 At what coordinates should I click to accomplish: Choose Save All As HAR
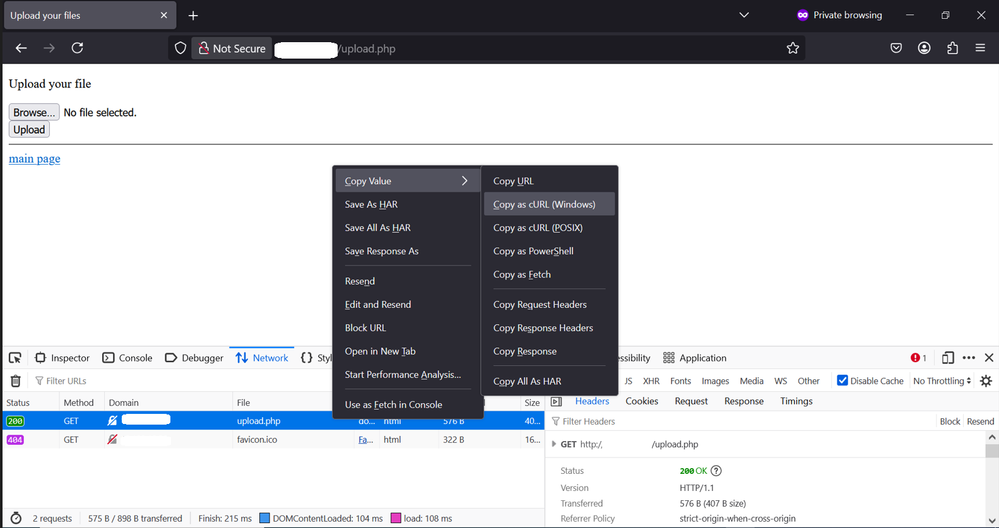408,228
